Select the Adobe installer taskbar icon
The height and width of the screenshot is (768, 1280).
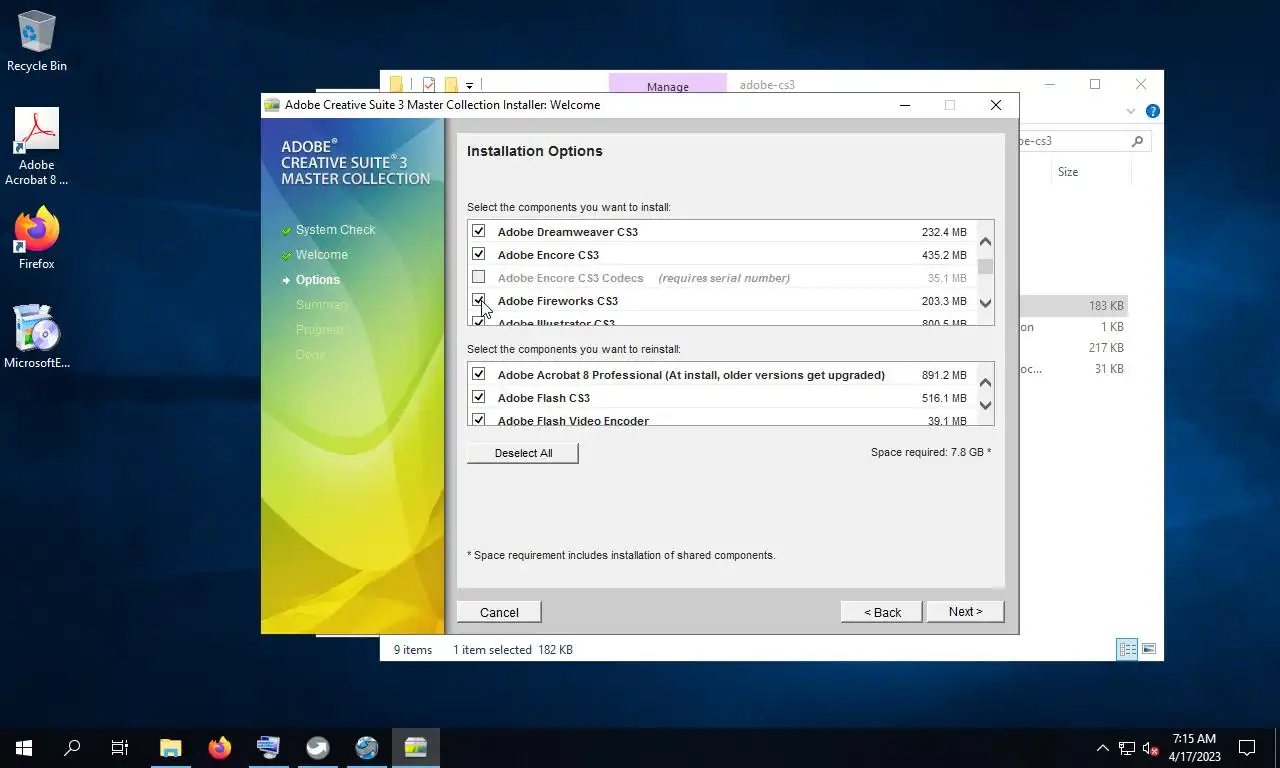tap(415, 747)
